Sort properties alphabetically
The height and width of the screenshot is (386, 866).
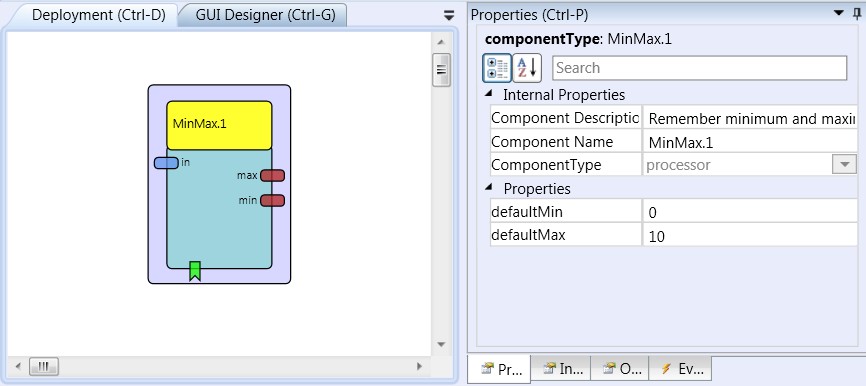(527, 68)
